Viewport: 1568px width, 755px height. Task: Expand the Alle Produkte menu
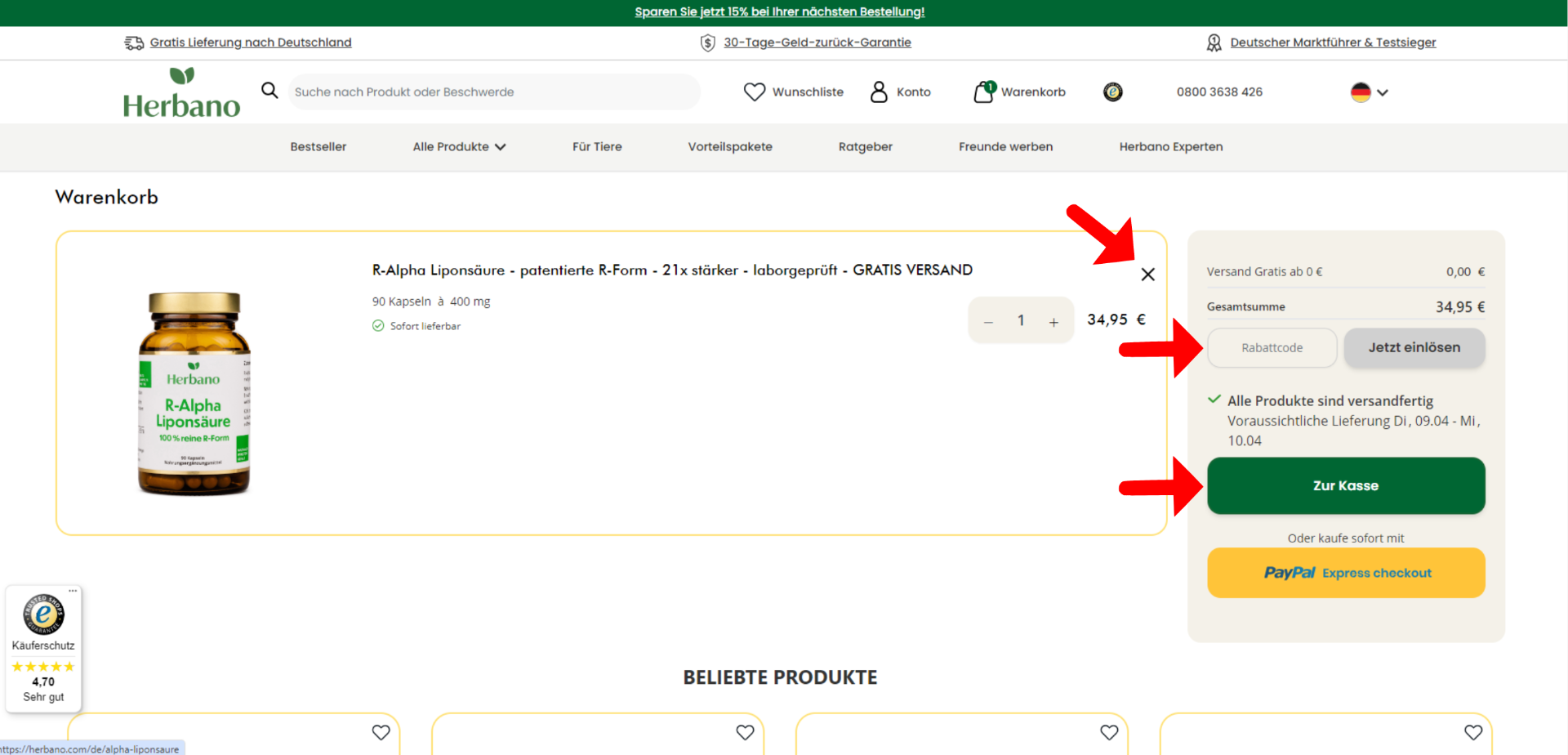pyautogui.click(x=459, y=147)
